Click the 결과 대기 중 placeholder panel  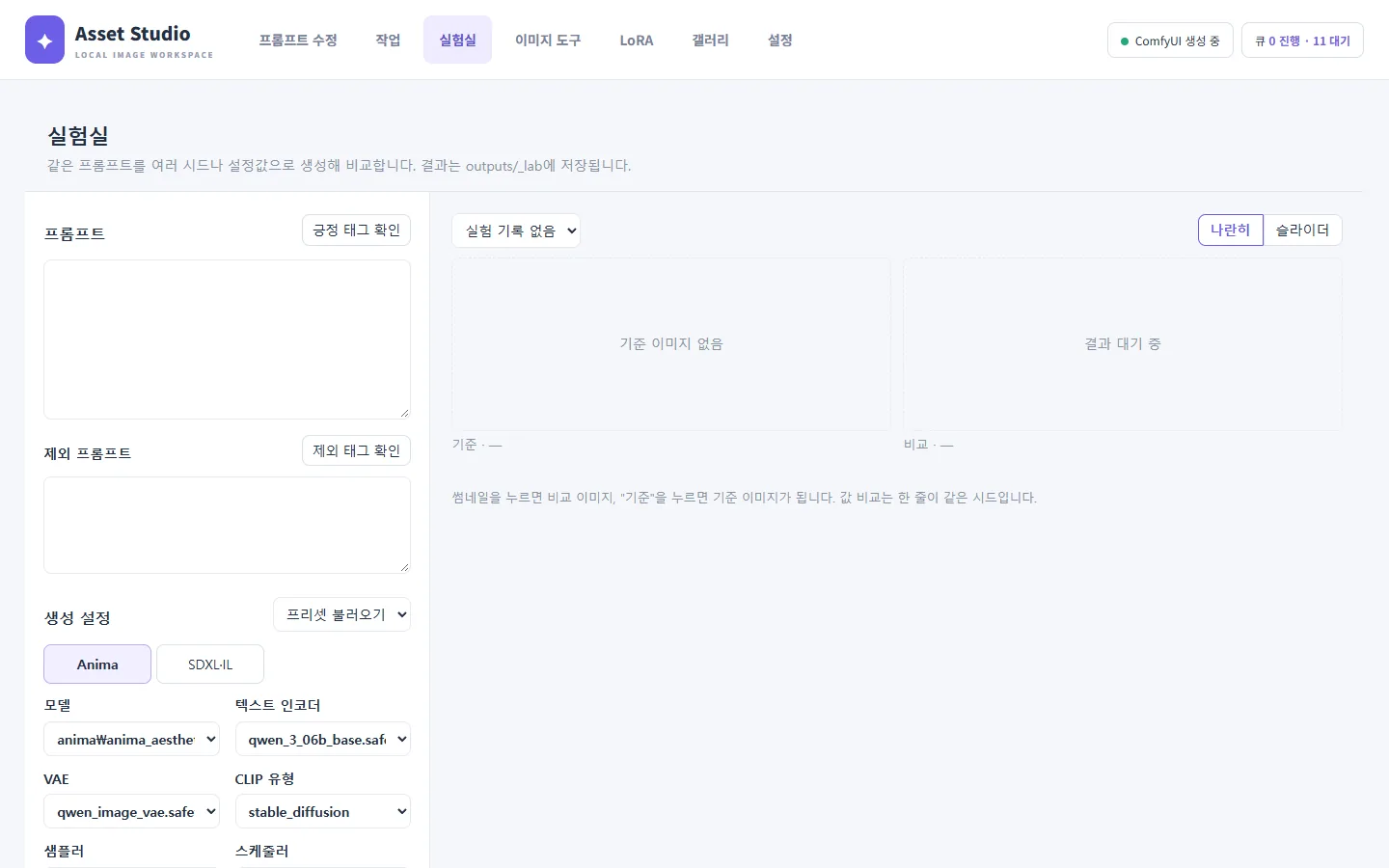click(1123, 344)
